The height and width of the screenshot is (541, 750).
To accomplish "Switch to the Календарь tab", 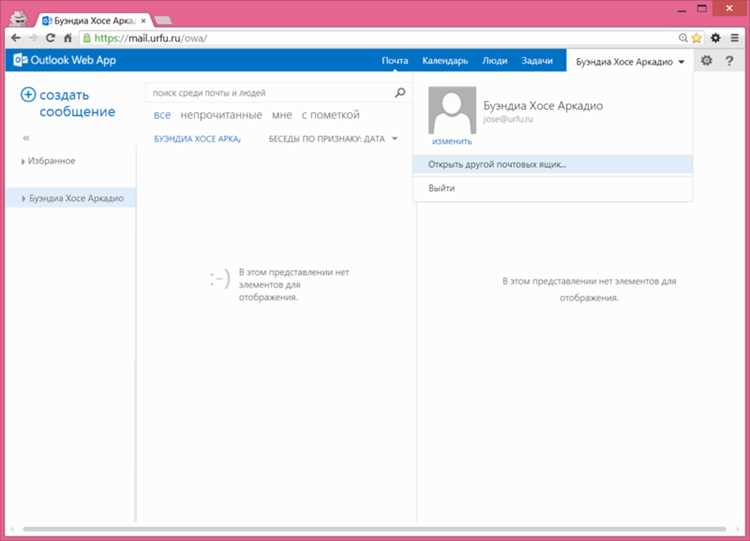I will click(445, 61).
